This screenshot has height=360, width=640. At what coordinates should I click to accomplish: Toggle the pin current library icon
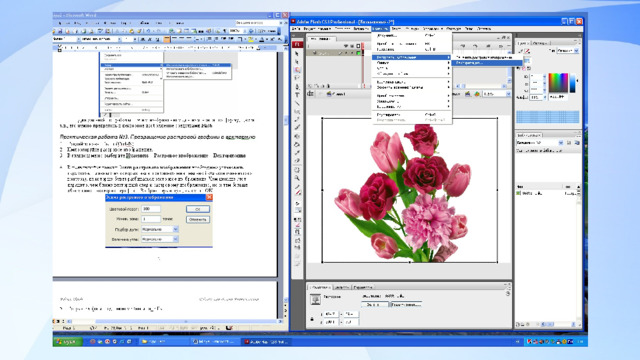tap(569, 143)
